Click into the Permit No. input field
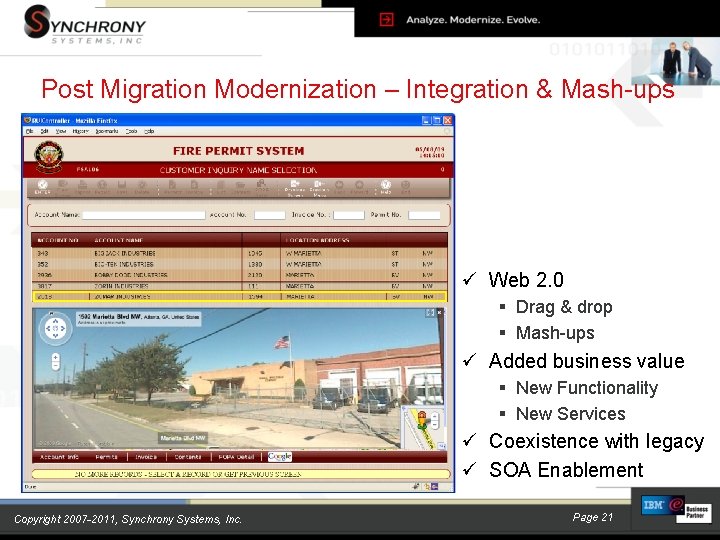The width and height of the screenshot is (720, 540). tap(424, 215)
